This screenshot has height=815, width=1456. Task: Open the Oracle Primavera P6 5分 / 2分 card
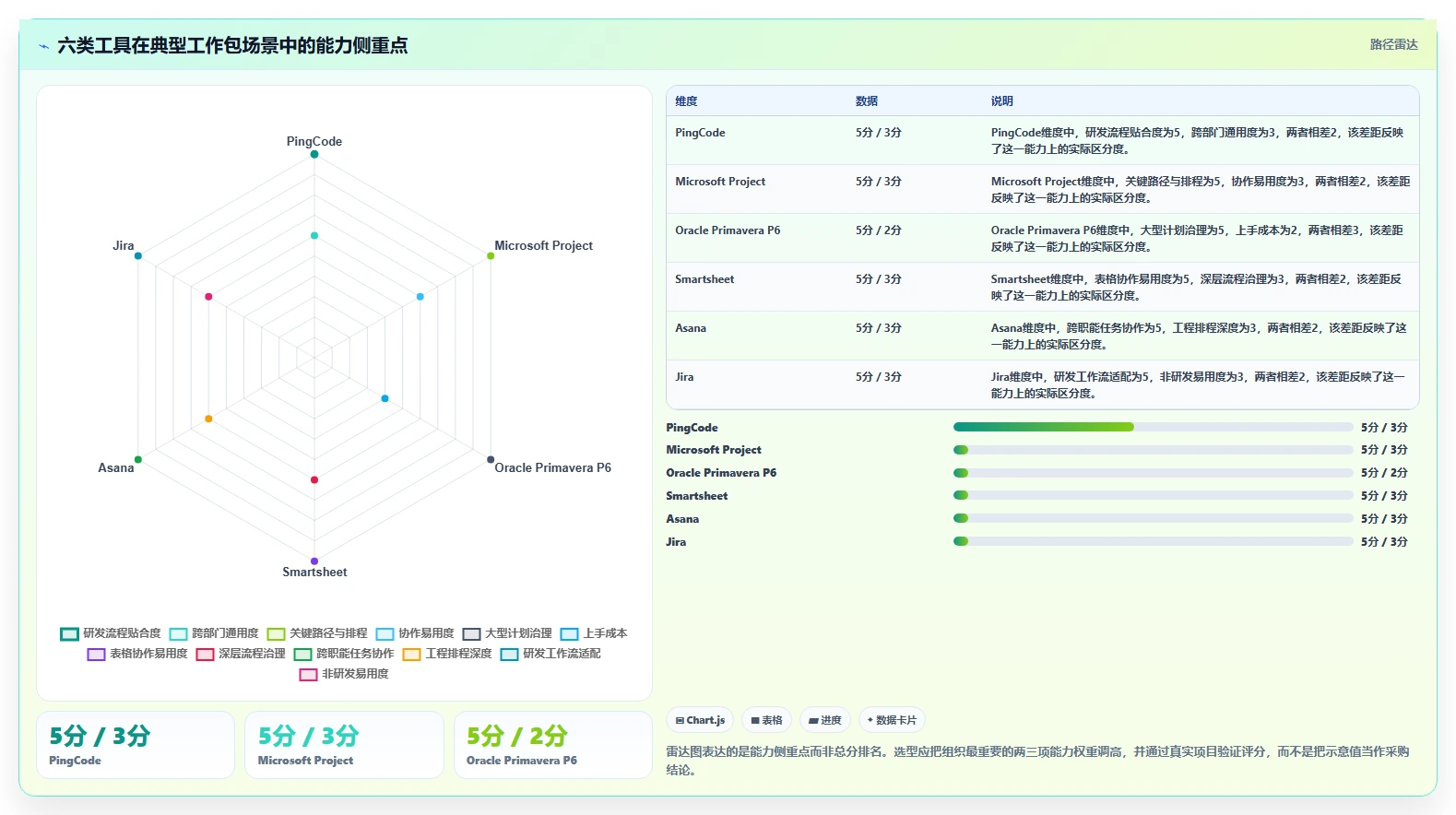click(x=553, y=745)
